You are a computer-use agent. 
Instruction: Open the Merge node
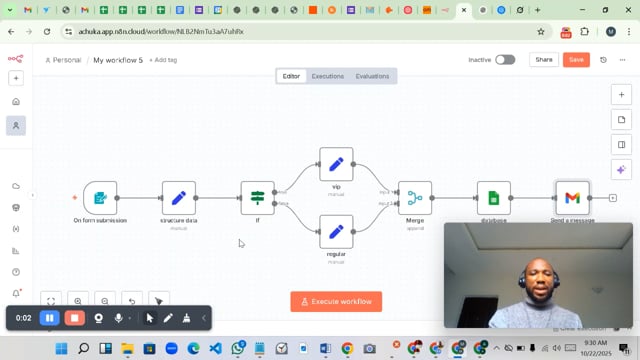[415, 198]
